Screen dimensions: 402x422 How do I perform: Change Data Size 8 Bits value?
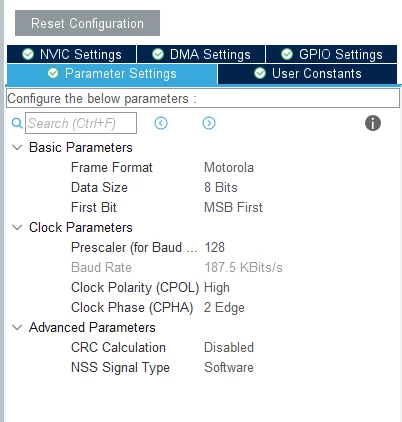pyautogui.click(x=221, y=187)
